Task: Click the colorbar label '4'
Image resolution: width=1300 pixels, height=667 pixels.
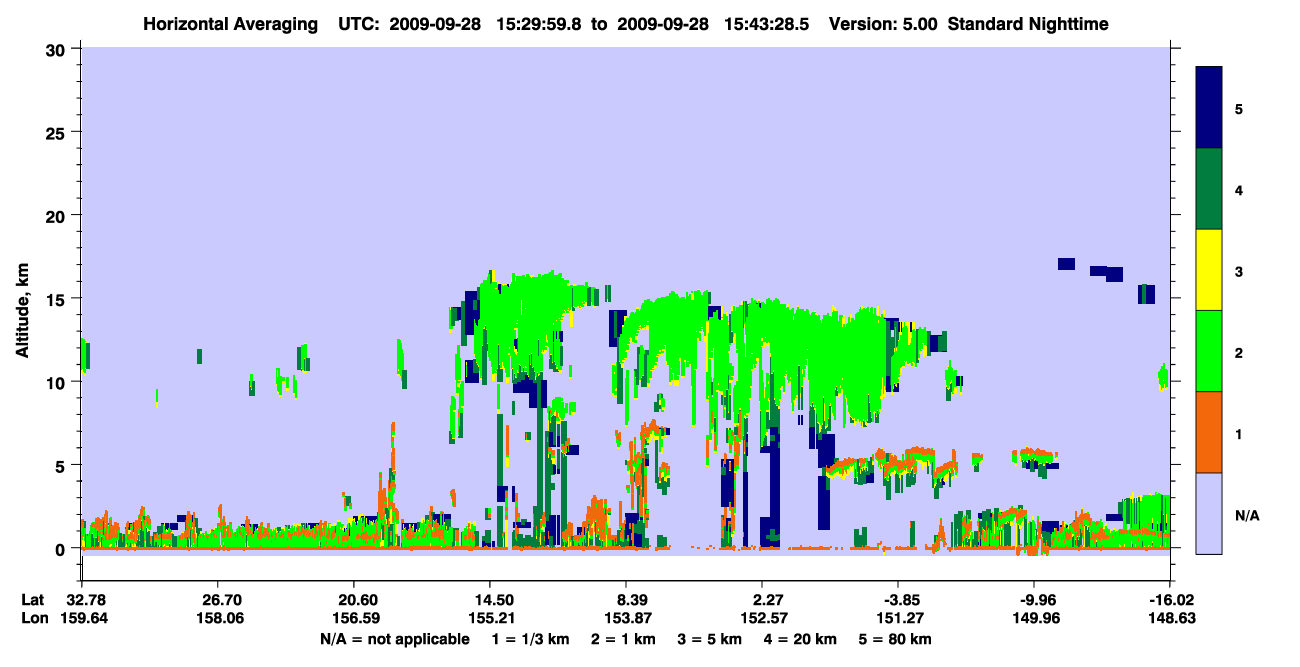Action: pyautogui.click(x=1239, y=189)
